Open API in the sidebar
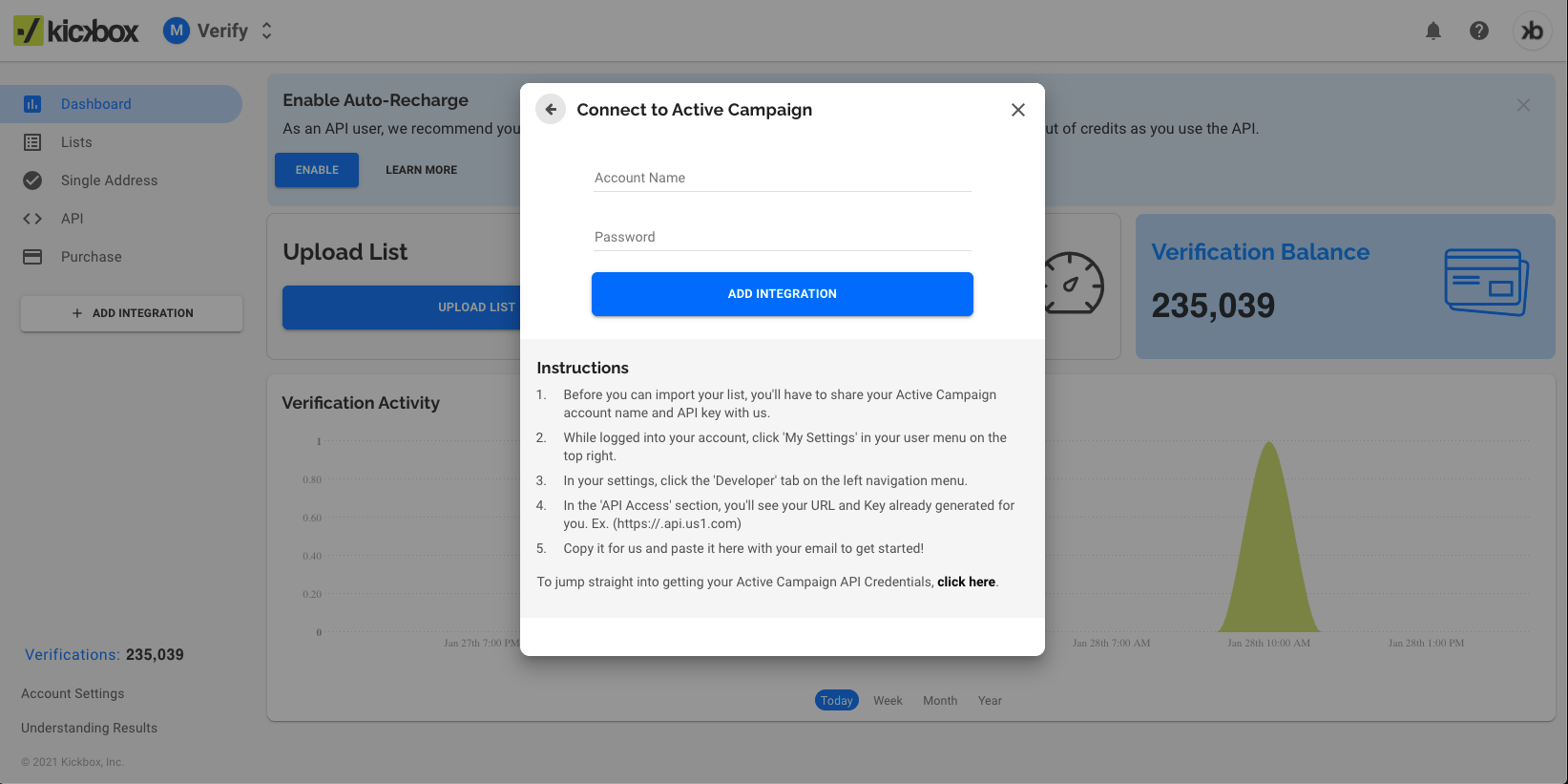This screenshot has height=784, width=1568. (121, 219)
